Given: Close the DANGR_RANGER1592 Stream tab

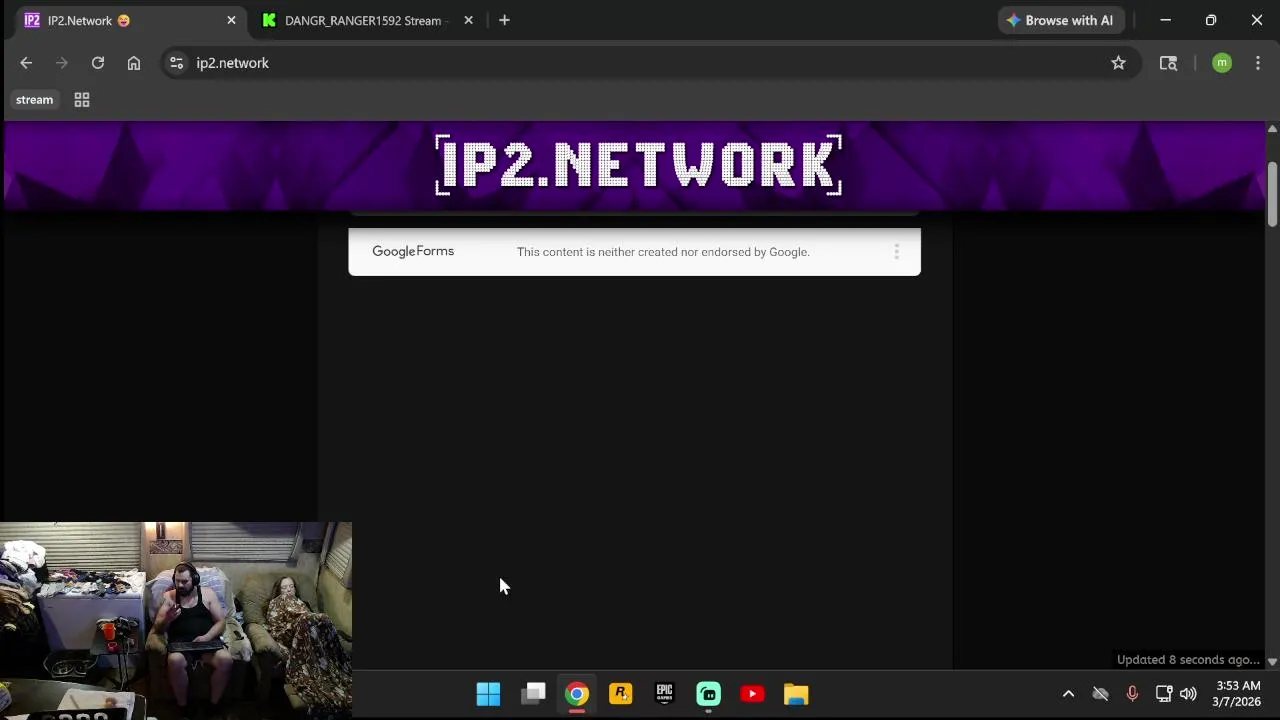Looking at the screenshot, I should pyautogui.click(x=468, y=20).
